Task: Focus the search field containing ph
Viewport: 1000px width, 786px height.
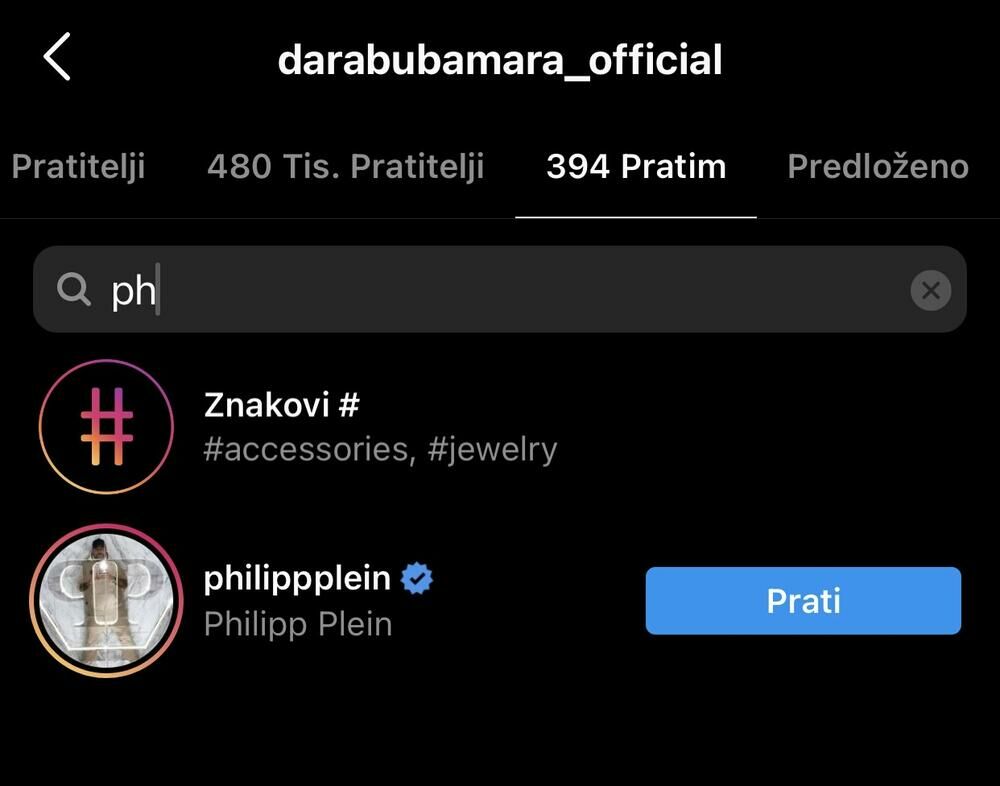Action: point(499,289)
